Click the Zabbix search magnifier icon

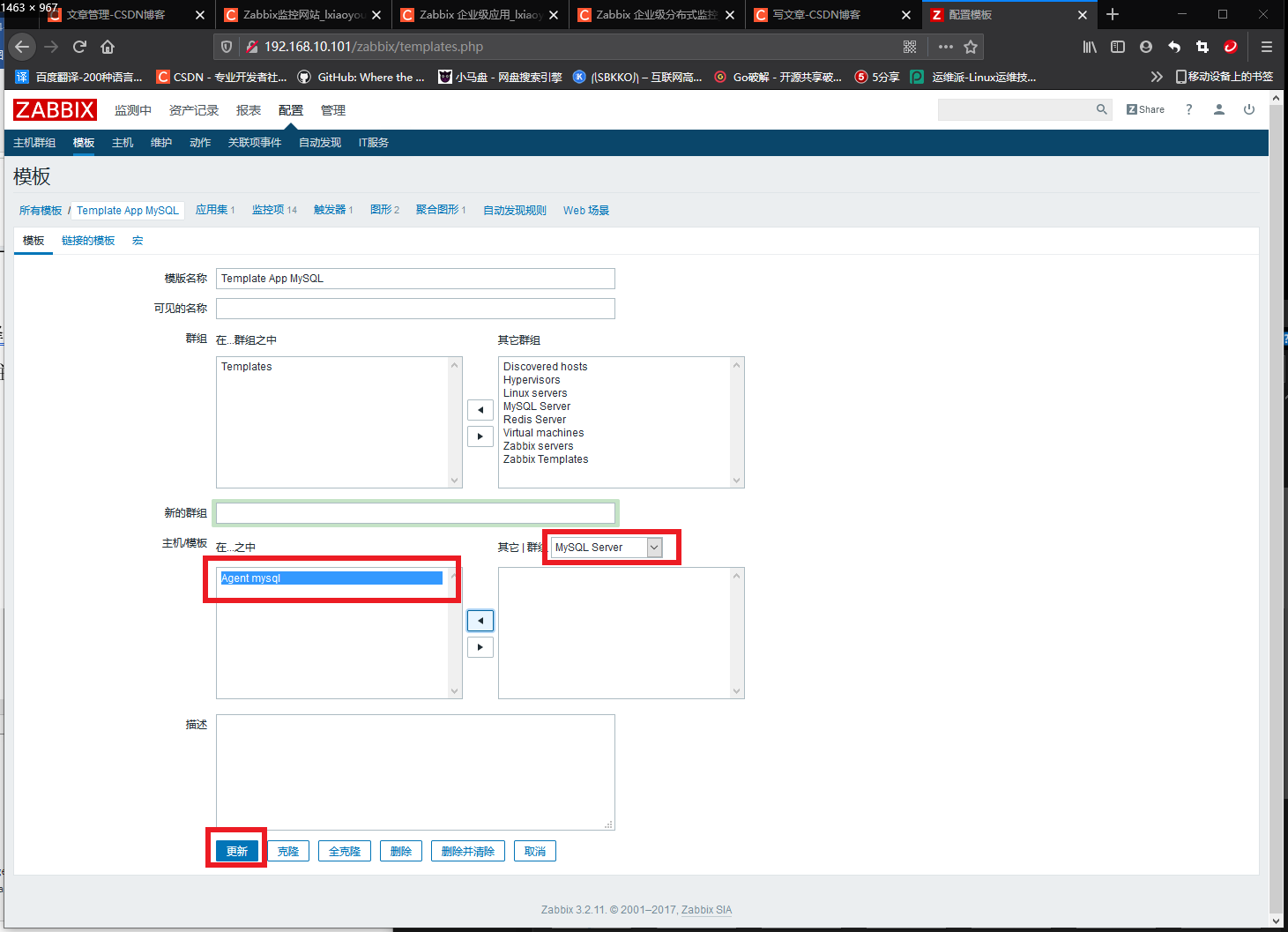pos(1101,109)
